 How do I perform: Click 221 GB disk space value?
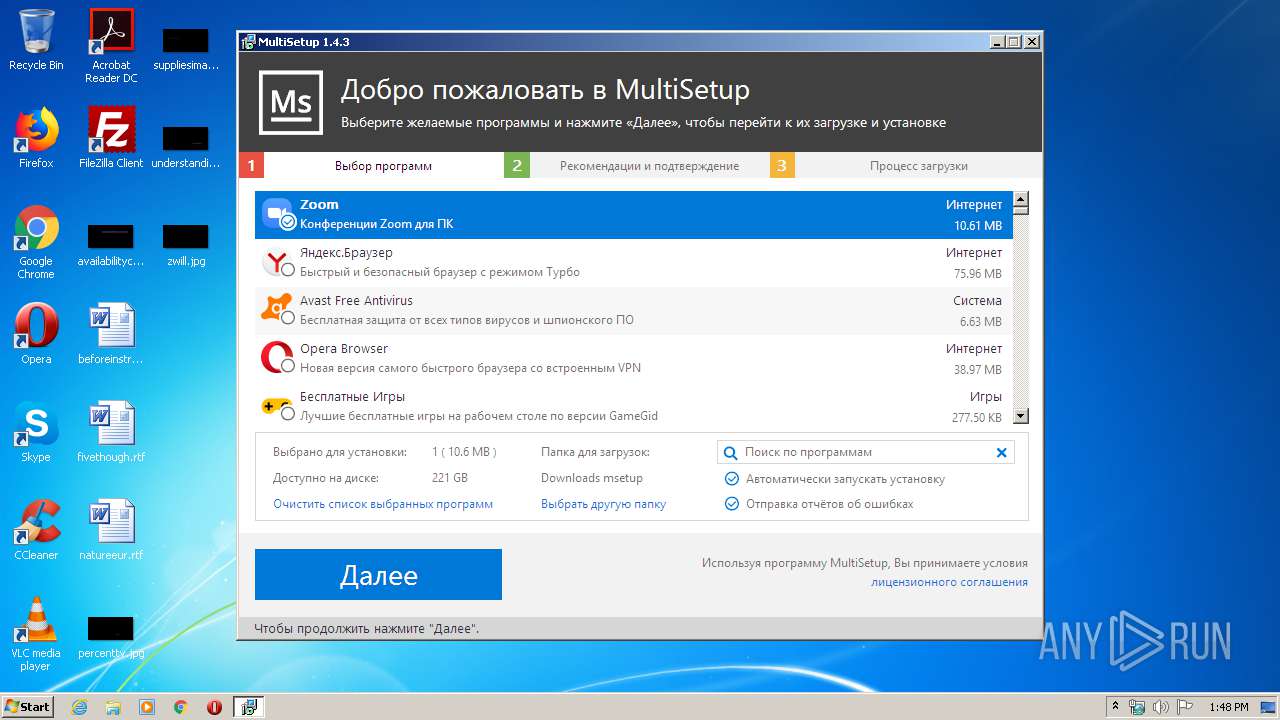pos(450,478)
